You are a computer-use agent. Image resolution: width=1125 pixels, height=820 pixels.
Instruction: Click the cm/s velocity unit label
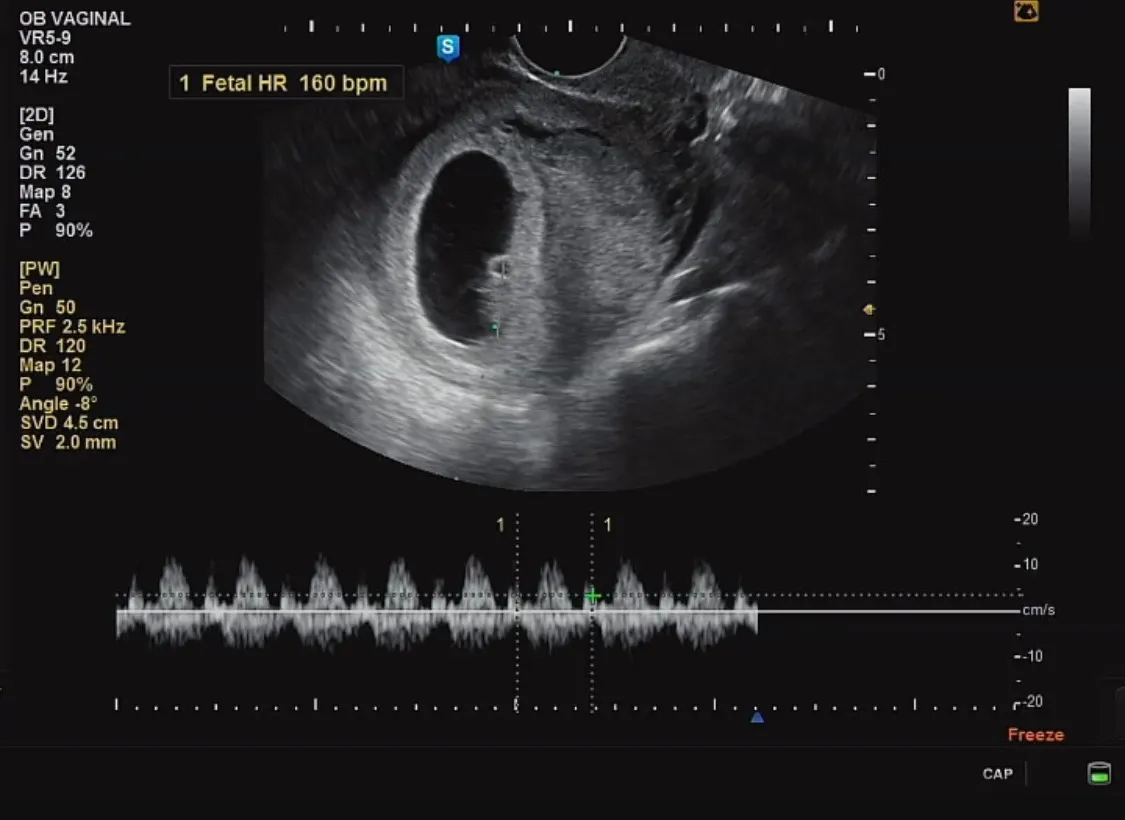[1038, 610]
